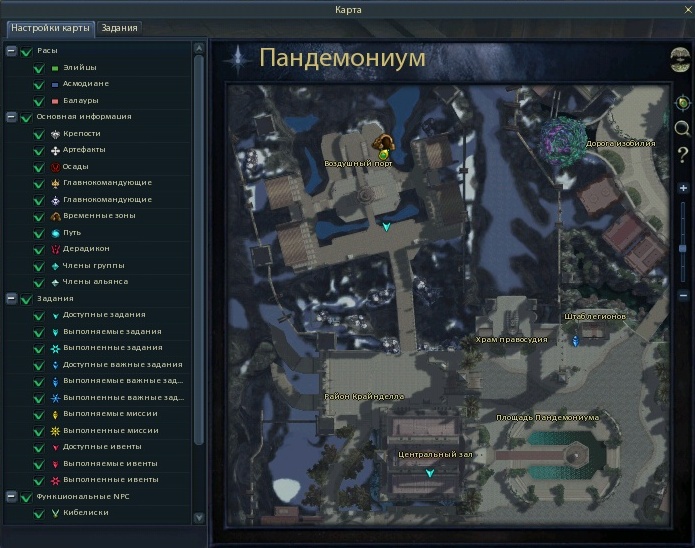This screenshot has height=548, width=695.
Task: Uncheck the Осады checkbox
Action: click(x=39, y=167)
